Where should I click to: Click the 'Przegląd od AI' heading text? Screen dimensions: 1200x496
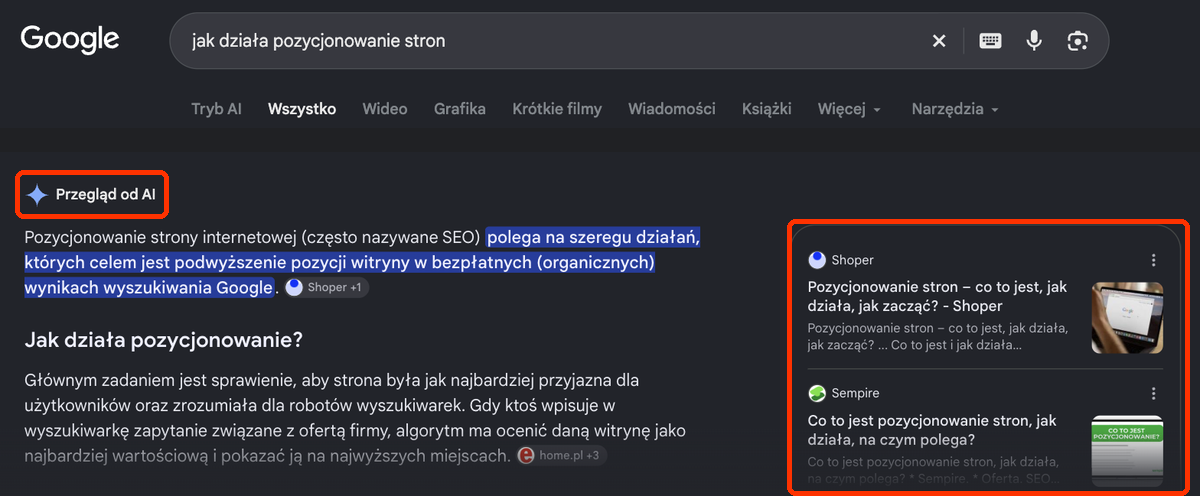(x=106, y=195)
